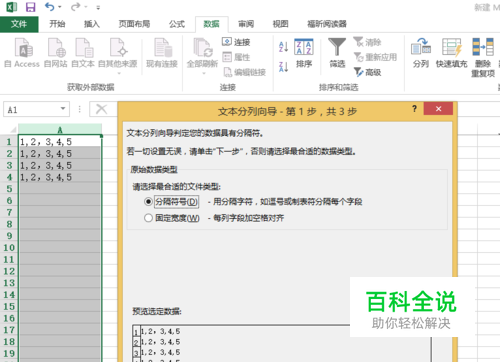Screen dimensions: 500x362
Task: Switch to the 开始 ribbon tab
Action: 57,24
